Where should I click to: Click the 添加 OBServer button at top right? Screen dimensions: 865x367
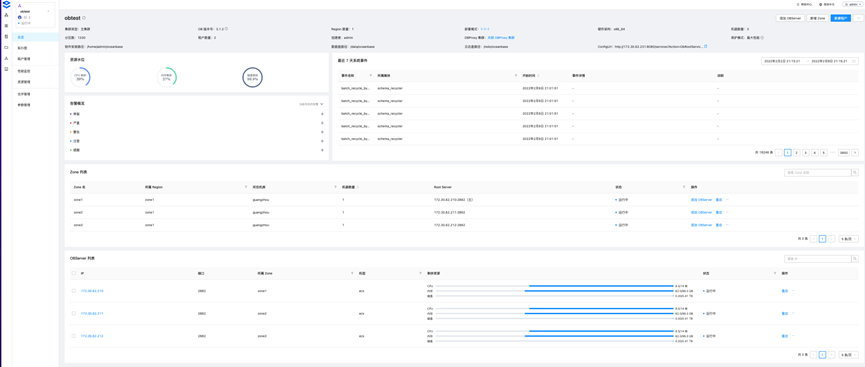coord(790,18)
